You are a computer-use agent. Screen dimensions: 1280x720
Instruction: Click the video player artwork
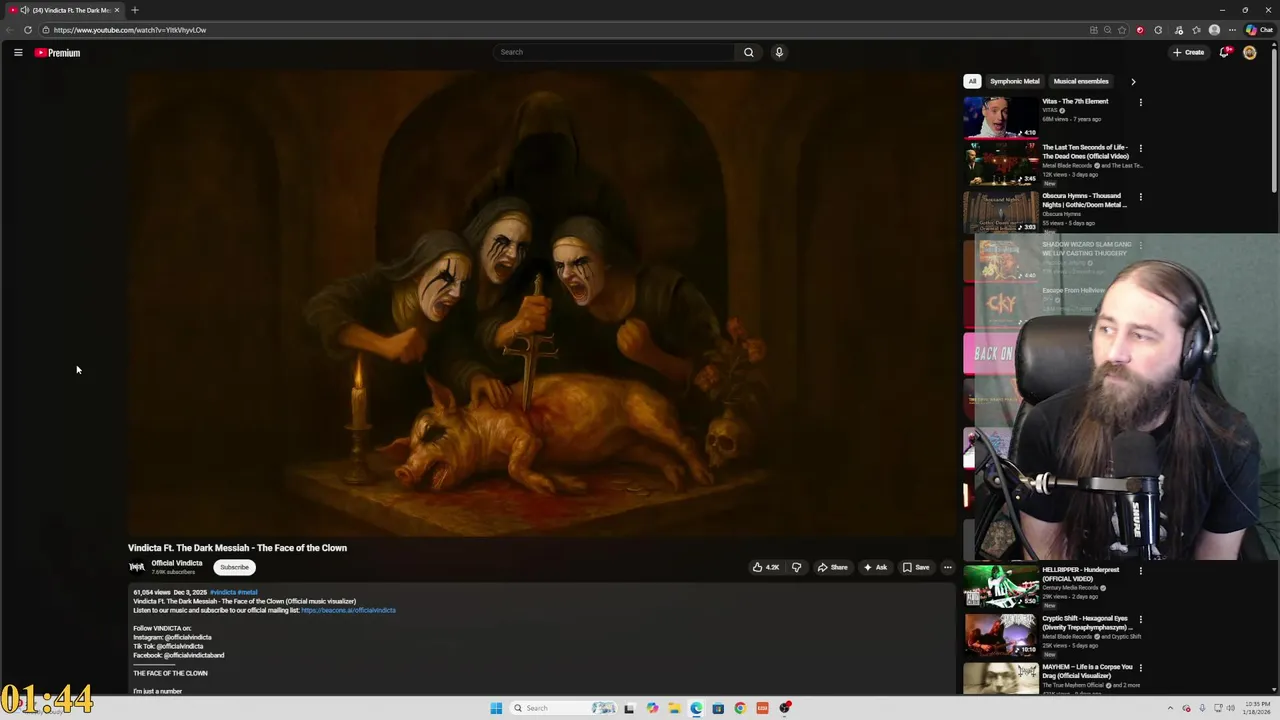[543, 303]
